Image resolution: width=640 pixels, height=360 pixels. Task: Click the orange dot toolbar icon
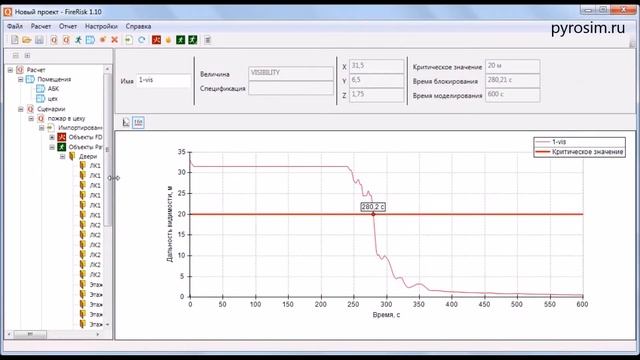103,40
